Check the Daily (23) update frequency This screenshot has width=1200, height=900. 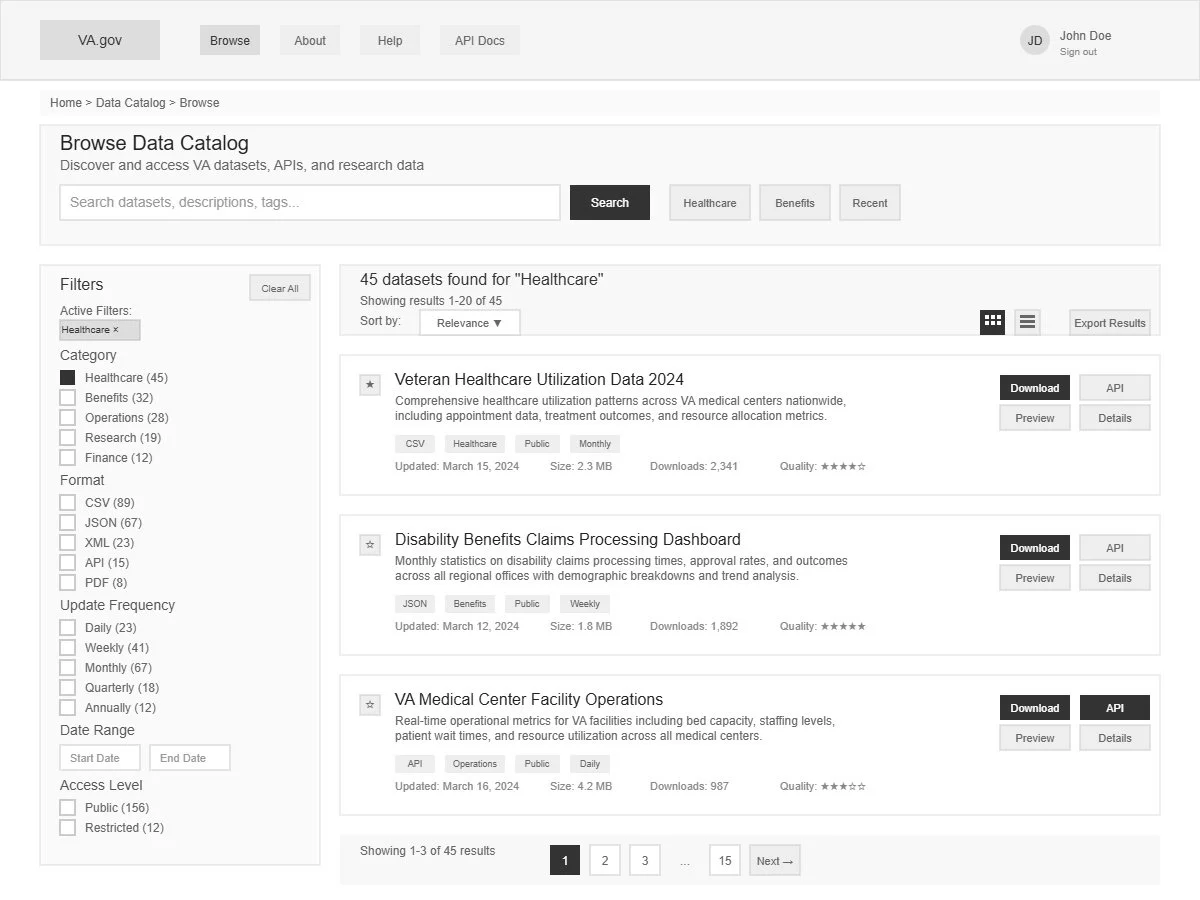click(x=68, y=628)
